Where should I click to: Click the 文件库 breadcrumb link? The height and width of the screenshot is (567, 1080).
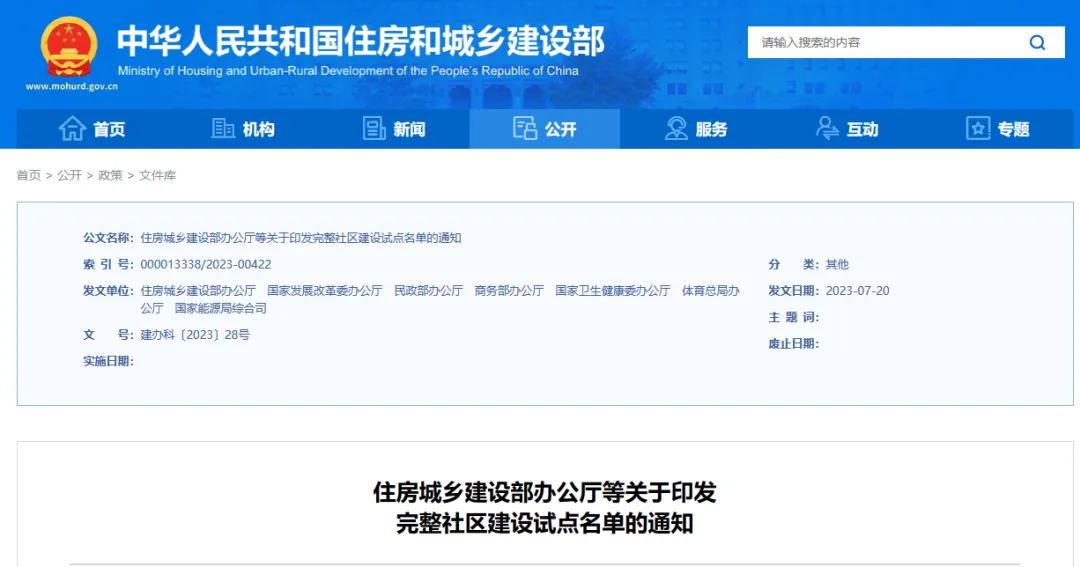(x=158, y=176)
